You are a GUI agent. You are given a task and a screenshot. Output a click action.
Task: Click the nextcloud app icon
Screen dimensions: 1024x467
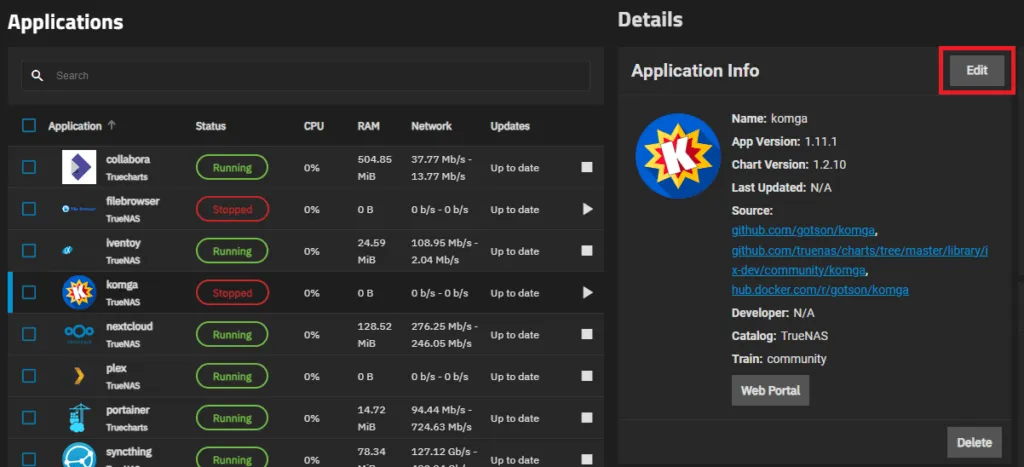tap(78, 334)
